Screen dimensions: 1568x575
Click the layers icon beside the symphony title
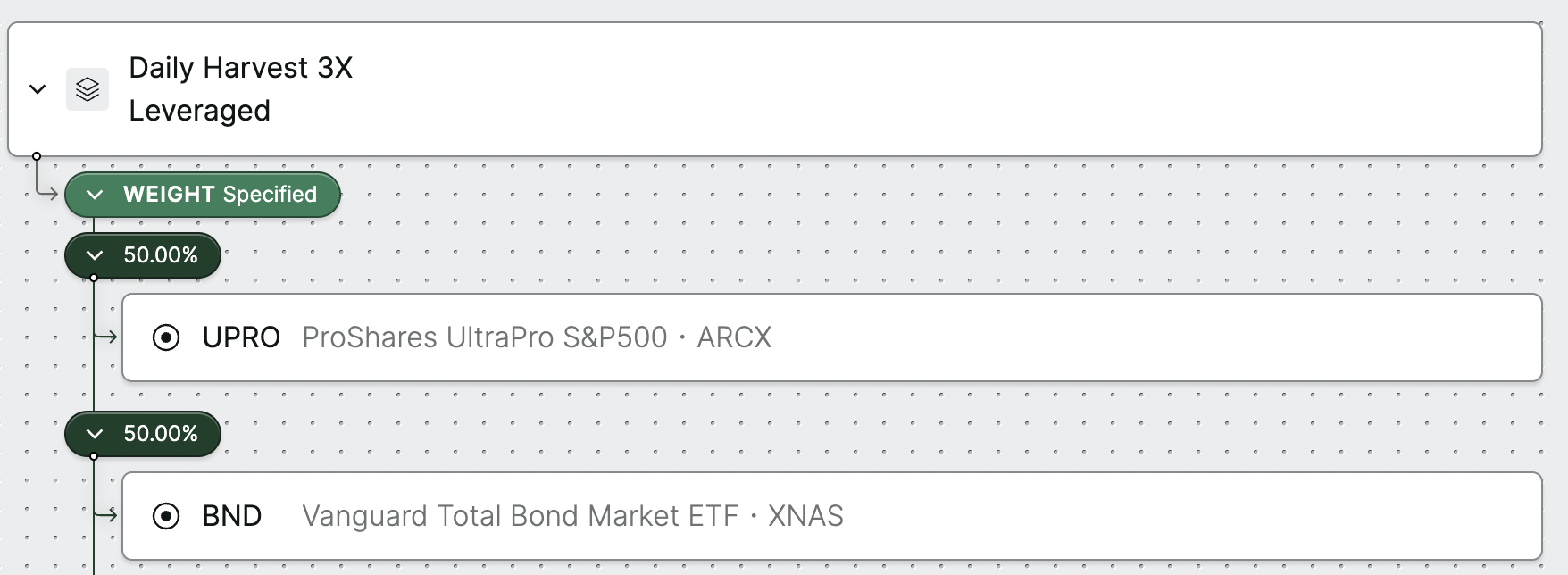(88, 89)
